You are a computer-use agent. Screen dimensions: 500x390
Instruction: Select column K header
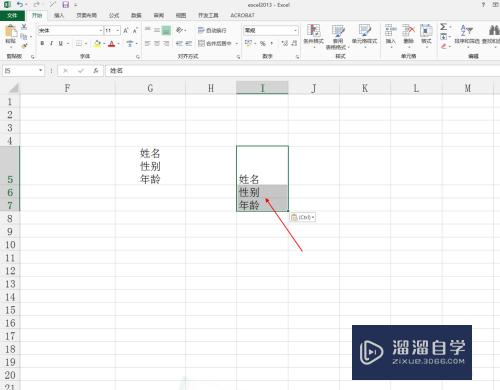click(x=365, y=88)
